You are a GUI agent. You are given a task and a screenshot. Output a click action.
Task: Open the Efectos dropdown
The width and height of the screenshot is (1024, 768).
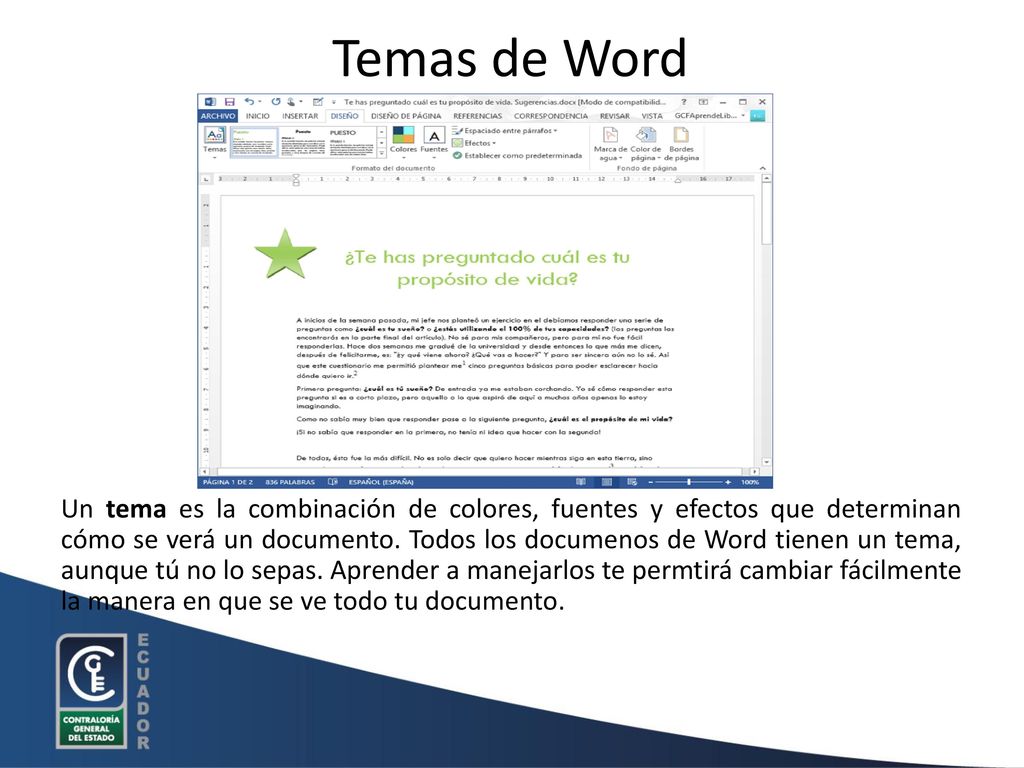[x=475, y=143]
